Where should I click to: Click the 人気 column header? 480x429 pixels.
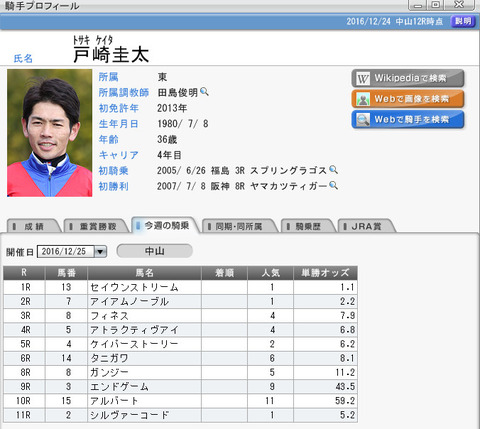point(270,273)
